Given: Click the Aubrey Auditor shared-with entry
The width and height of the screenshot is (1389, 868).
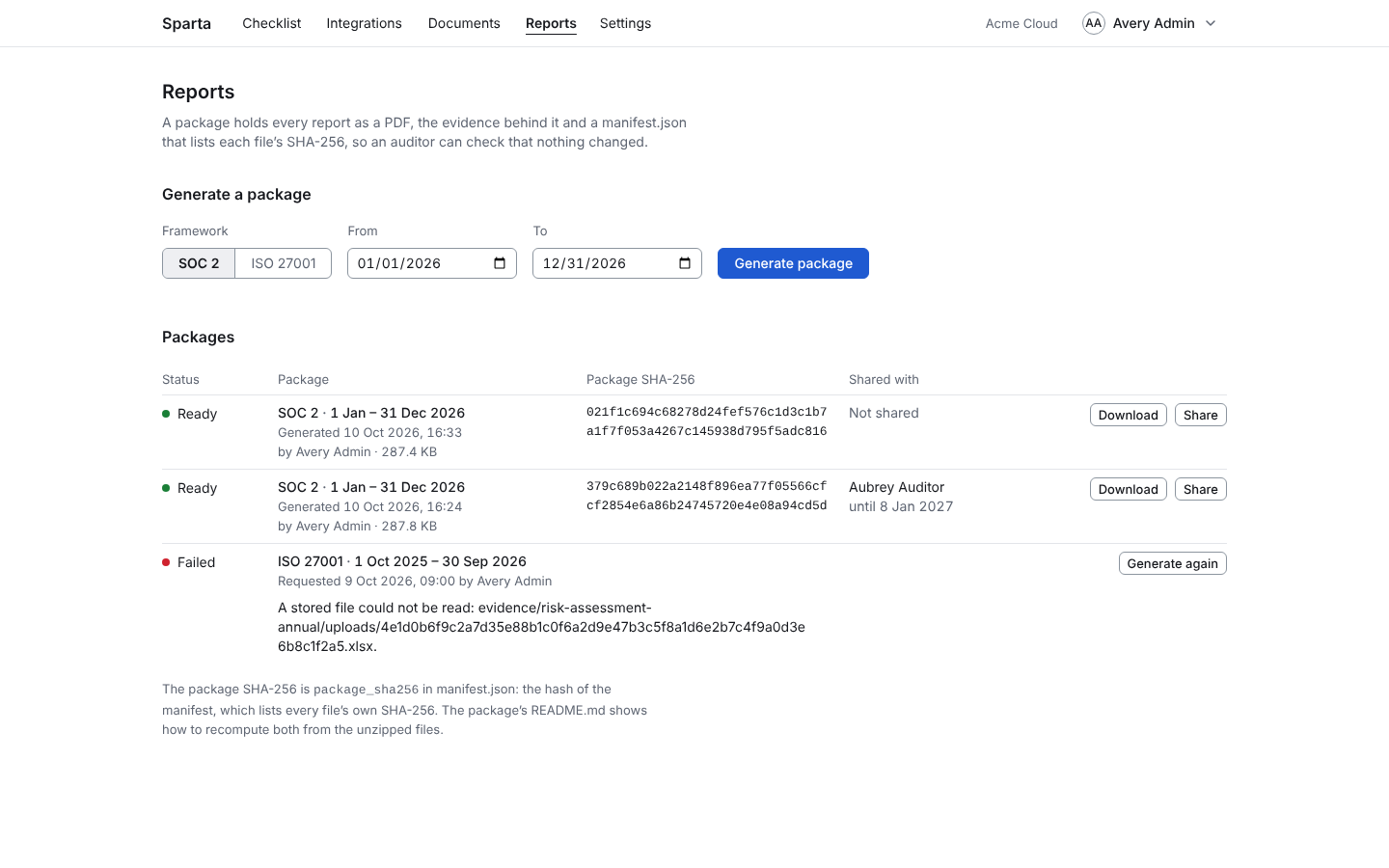Looking at the screenshot, I should pyautogui.click(x=896, y=487).
